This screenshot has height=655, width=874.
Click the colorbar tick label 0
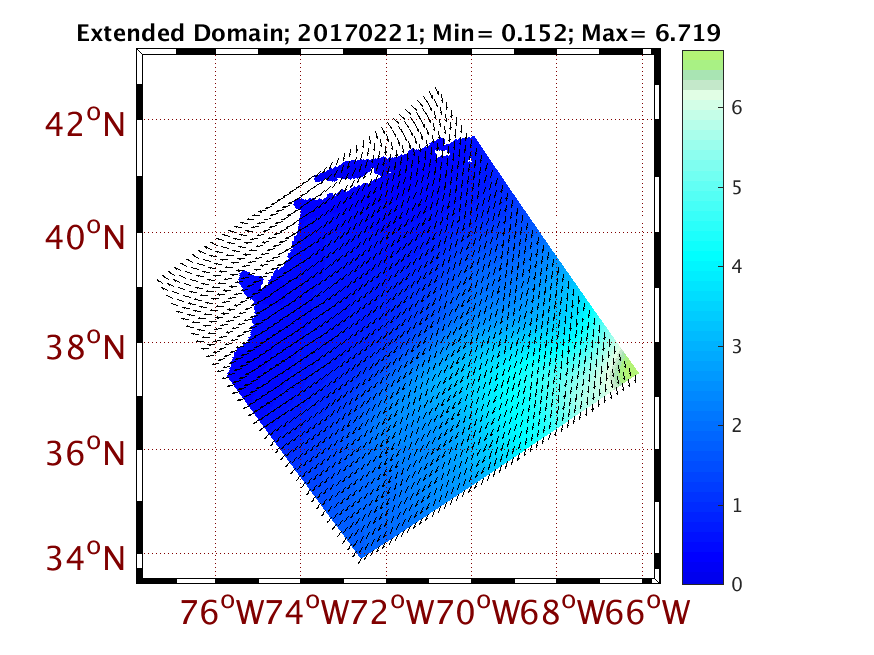coord(736,584)
